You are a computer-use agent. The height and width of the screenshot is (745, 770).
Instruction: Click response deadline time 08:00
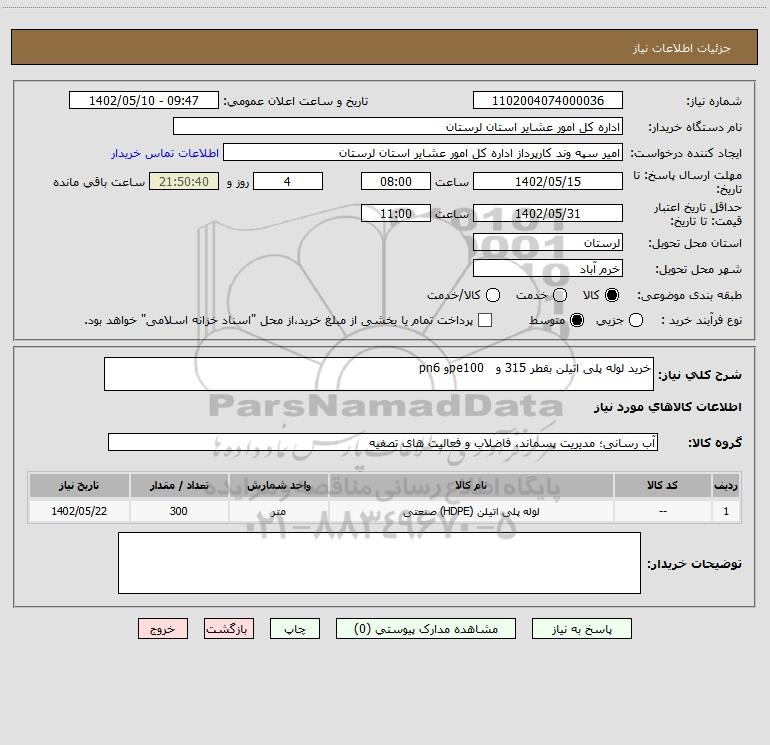tap(396, 181)
